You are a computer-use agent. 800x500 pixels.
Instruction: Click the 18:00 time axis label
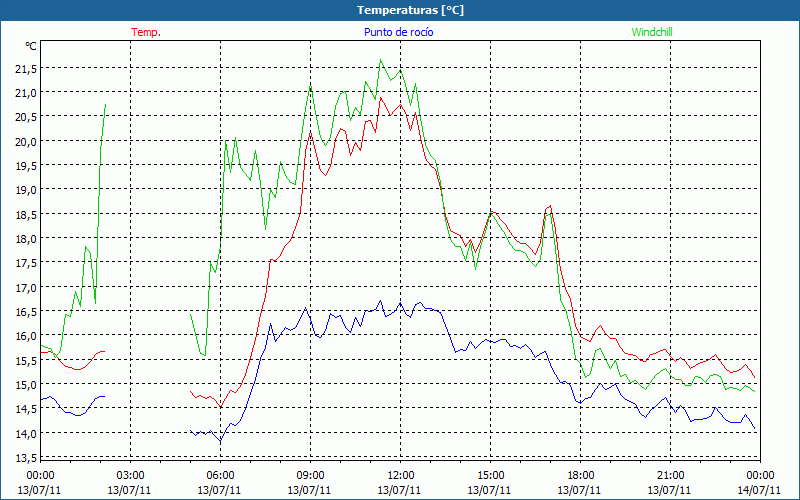581,476
